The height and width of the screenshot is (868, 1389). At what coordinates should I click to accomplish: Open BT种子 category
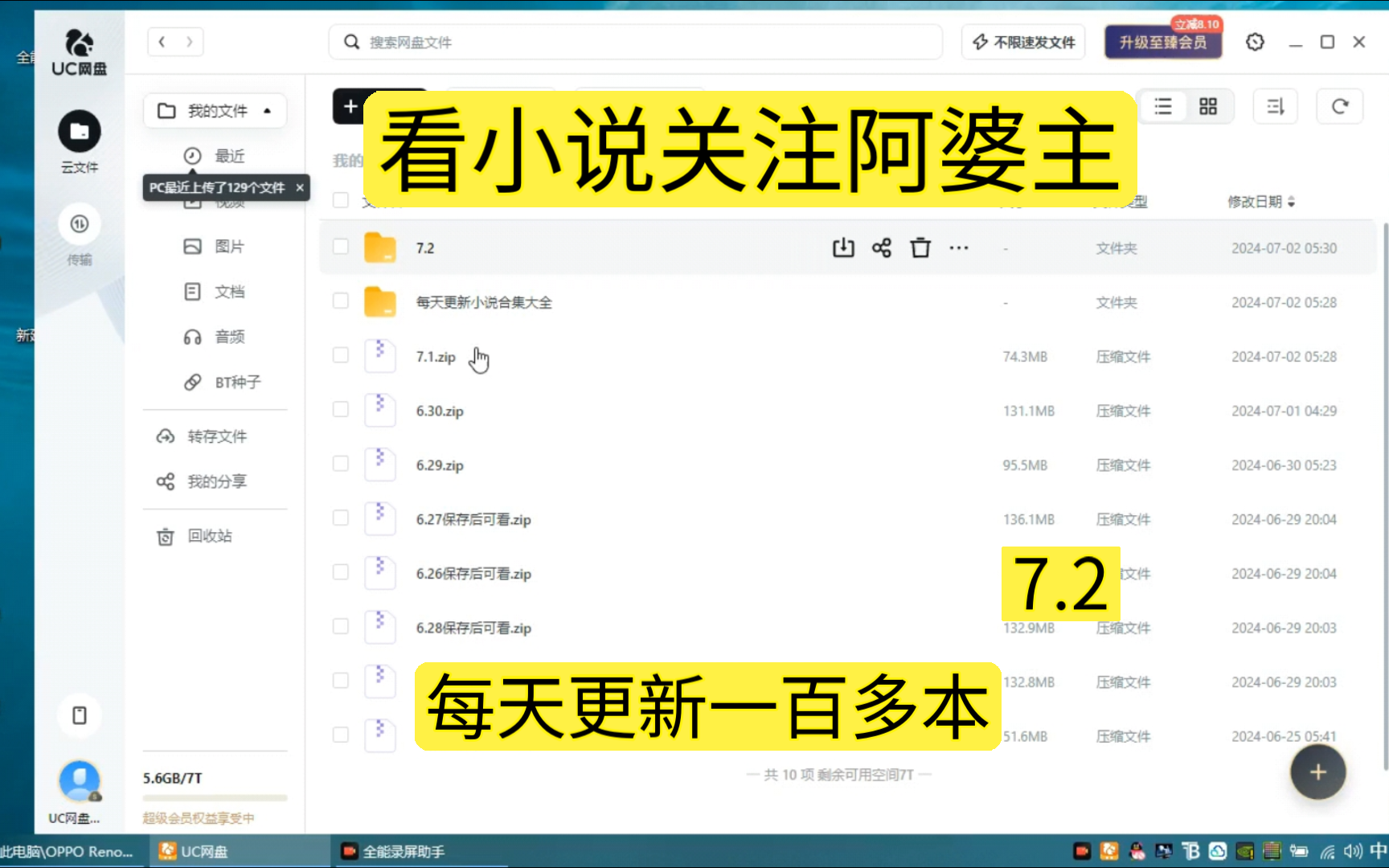(x=222, y=383)
